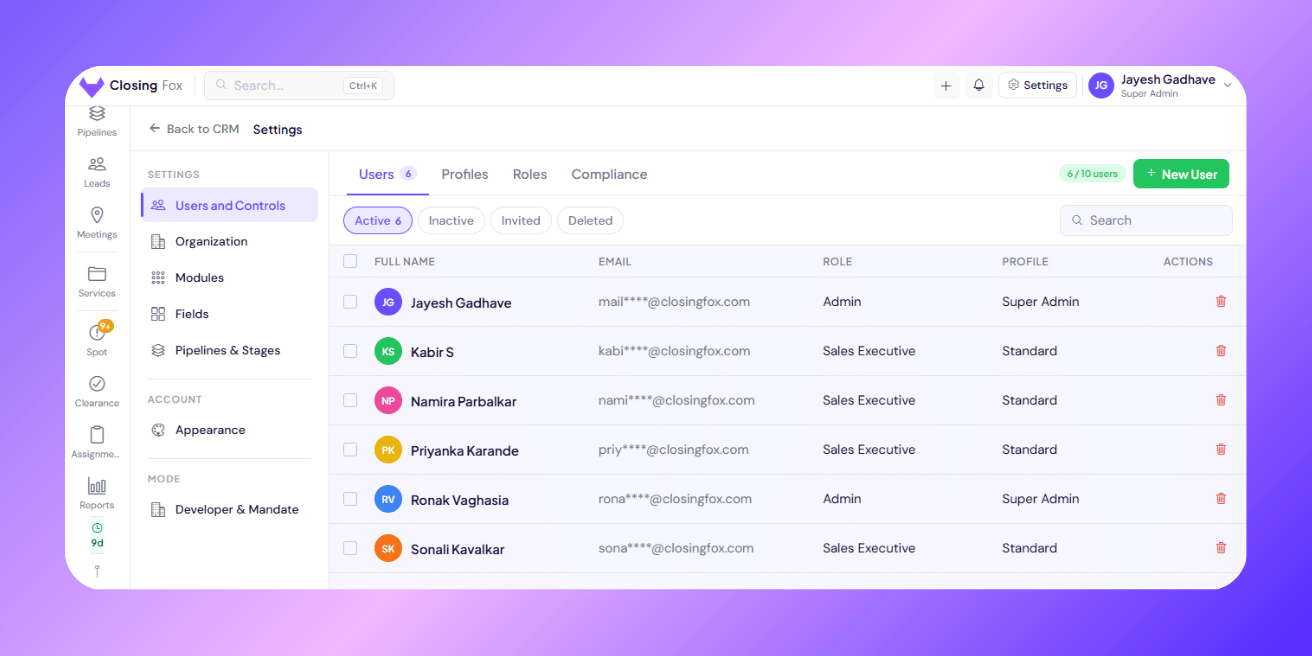Open Leads from the left sidebar

tap(97, 171)
